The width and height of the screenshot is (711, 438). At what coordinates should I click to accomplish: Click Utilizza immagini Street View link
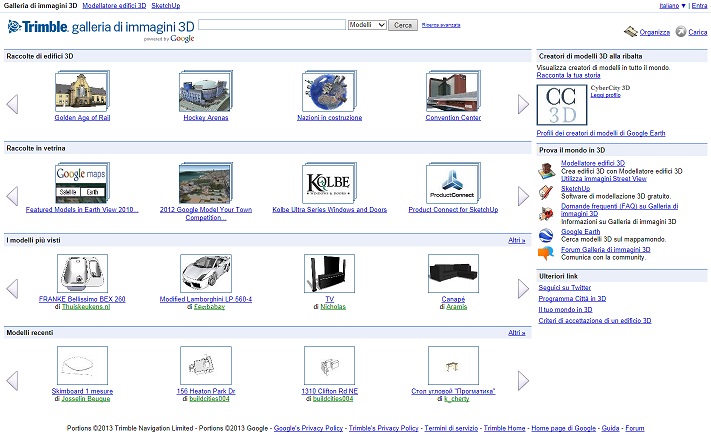click(x=604, y=179)
